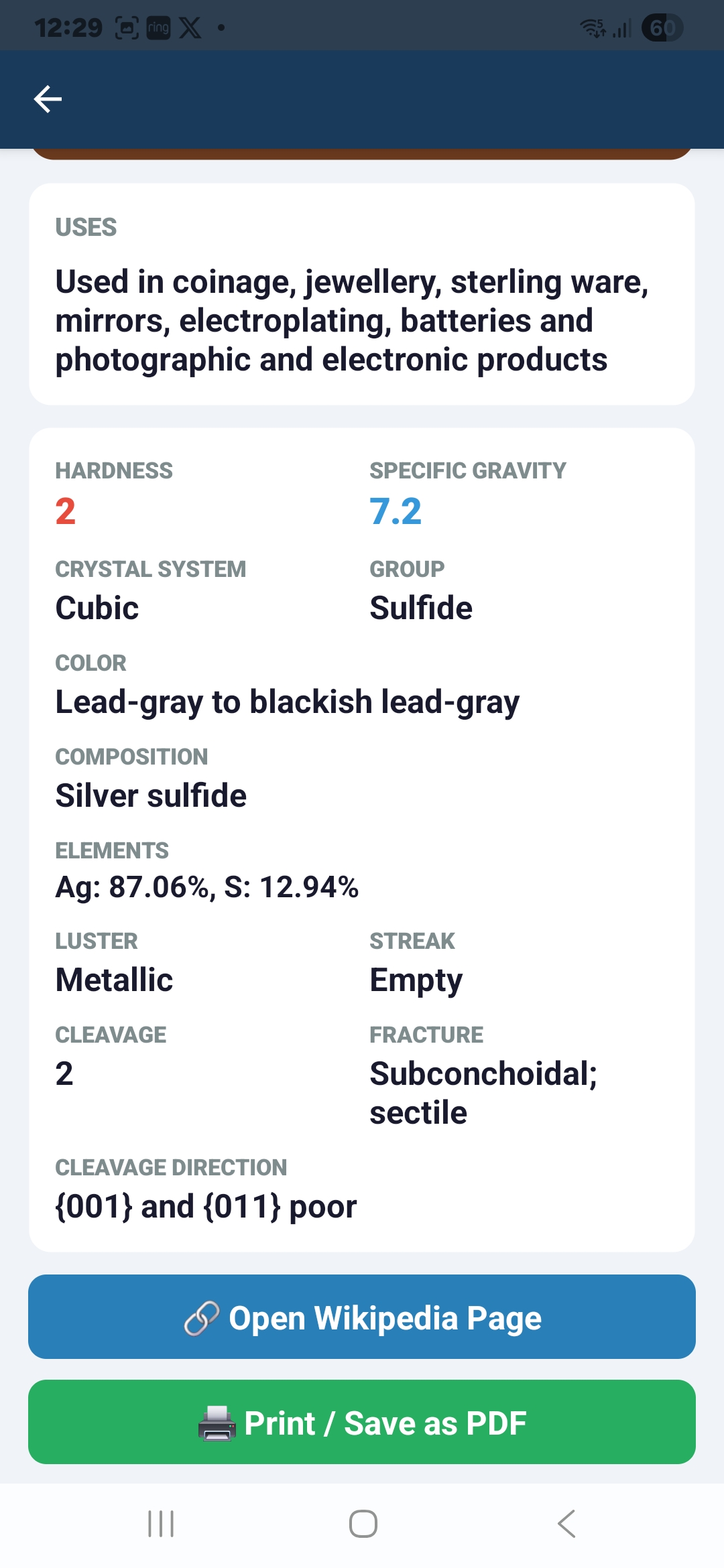The height and width of the screenshot is (1568, 724).
Task: Tap the back arrow in header
Action: coord(48,99)
